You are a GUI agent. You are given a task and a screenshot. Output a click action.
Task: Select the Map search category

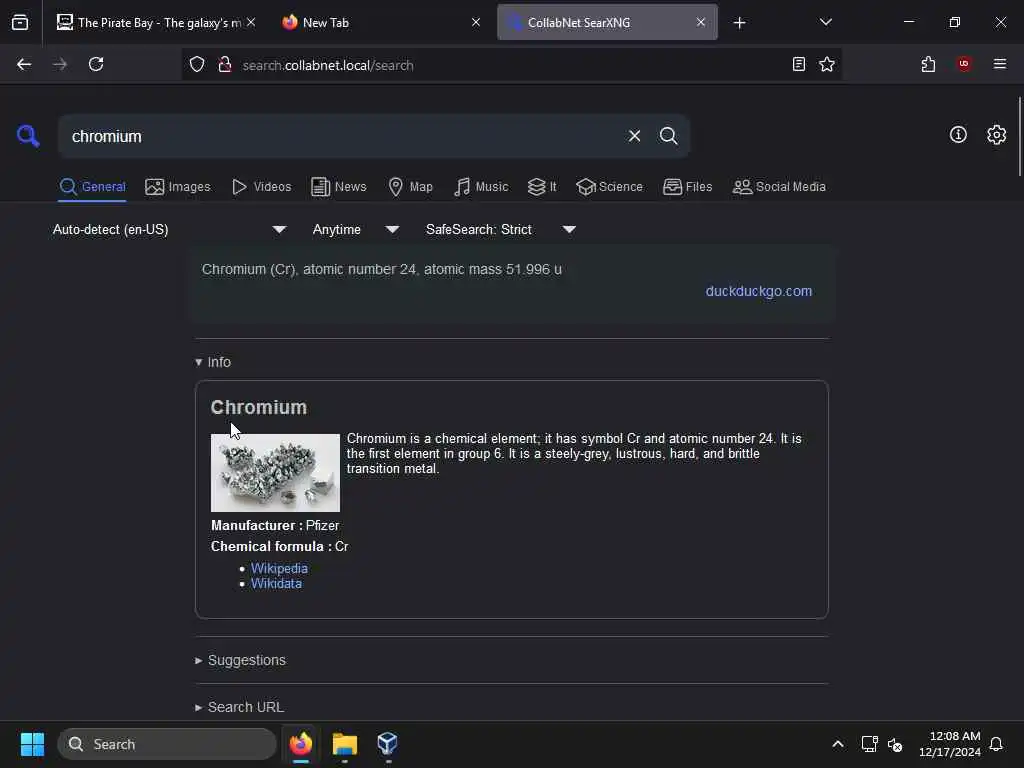(x=410, y=187)
